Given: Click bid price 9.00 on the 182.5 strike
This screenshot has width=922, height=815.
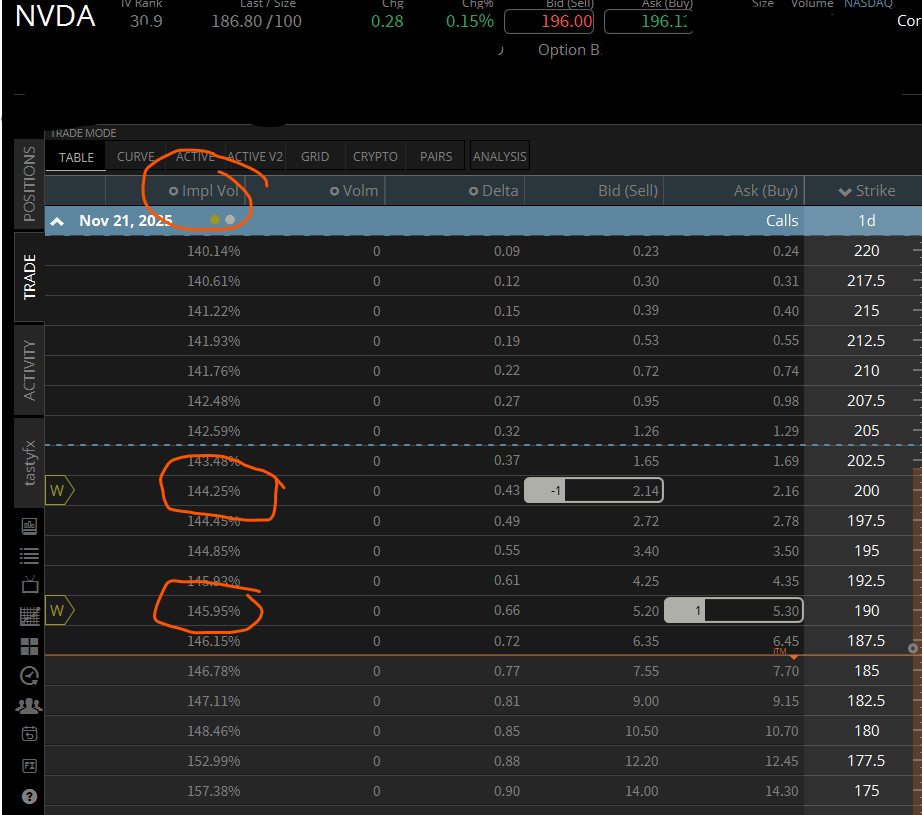Looking at the screenshot, I should [646, 701].
